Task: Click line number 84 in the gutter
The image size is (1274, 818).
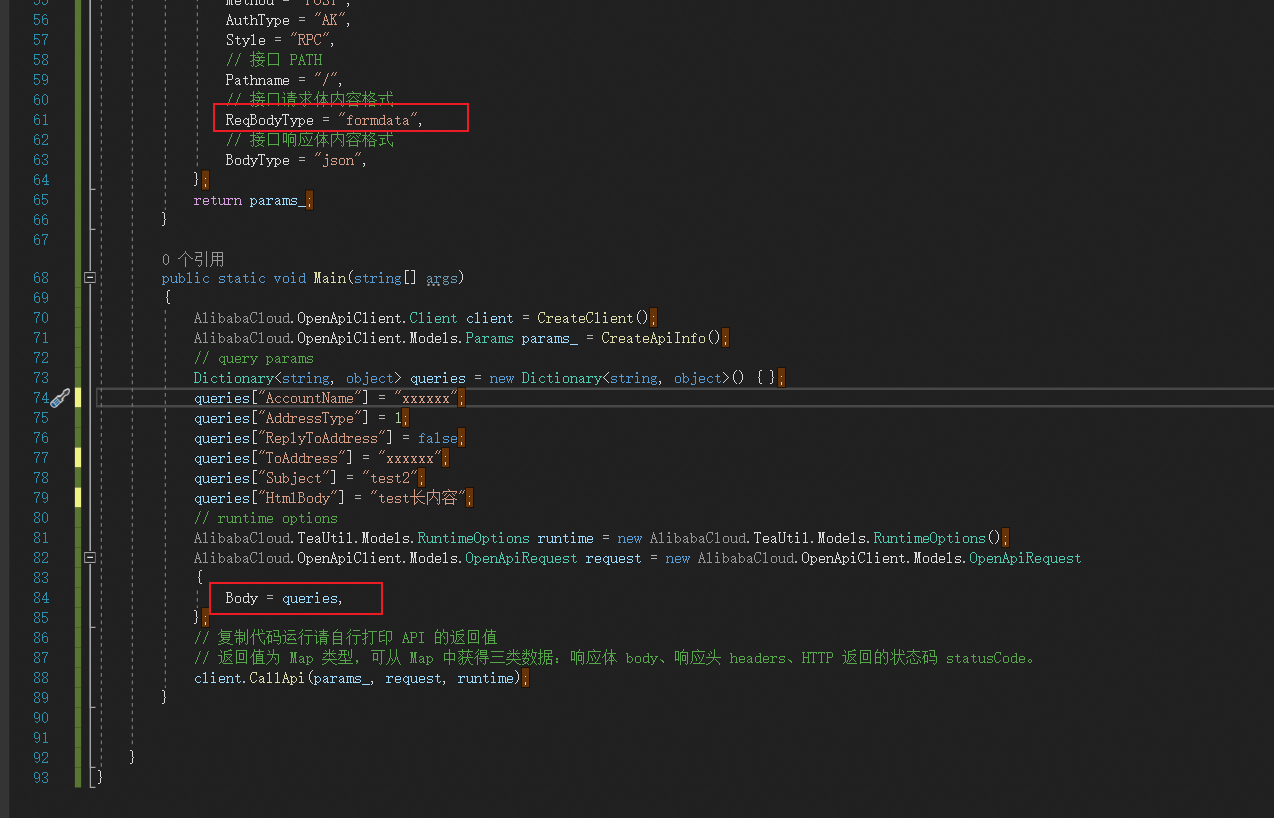Action: point(40,598)
